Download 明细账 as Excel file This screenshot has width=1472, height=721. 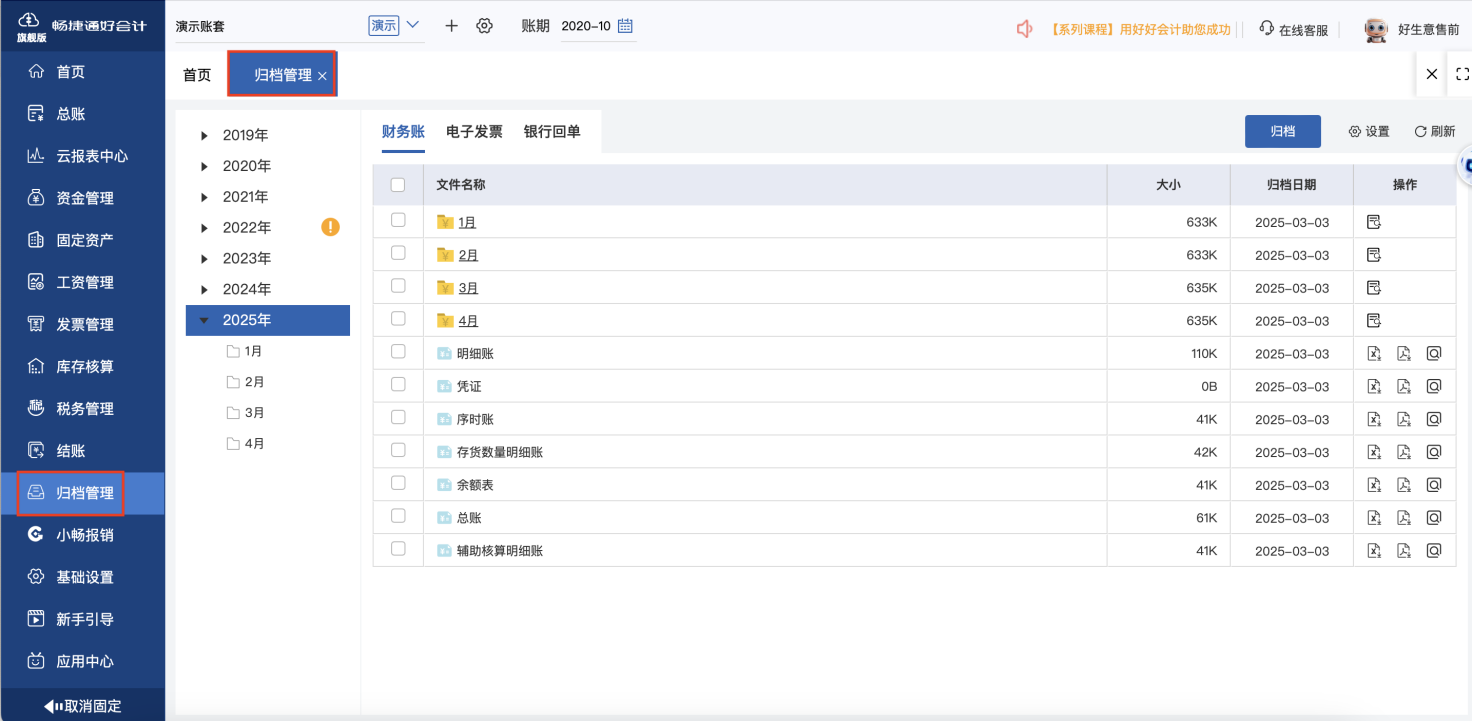click(x=1374, y=353)
